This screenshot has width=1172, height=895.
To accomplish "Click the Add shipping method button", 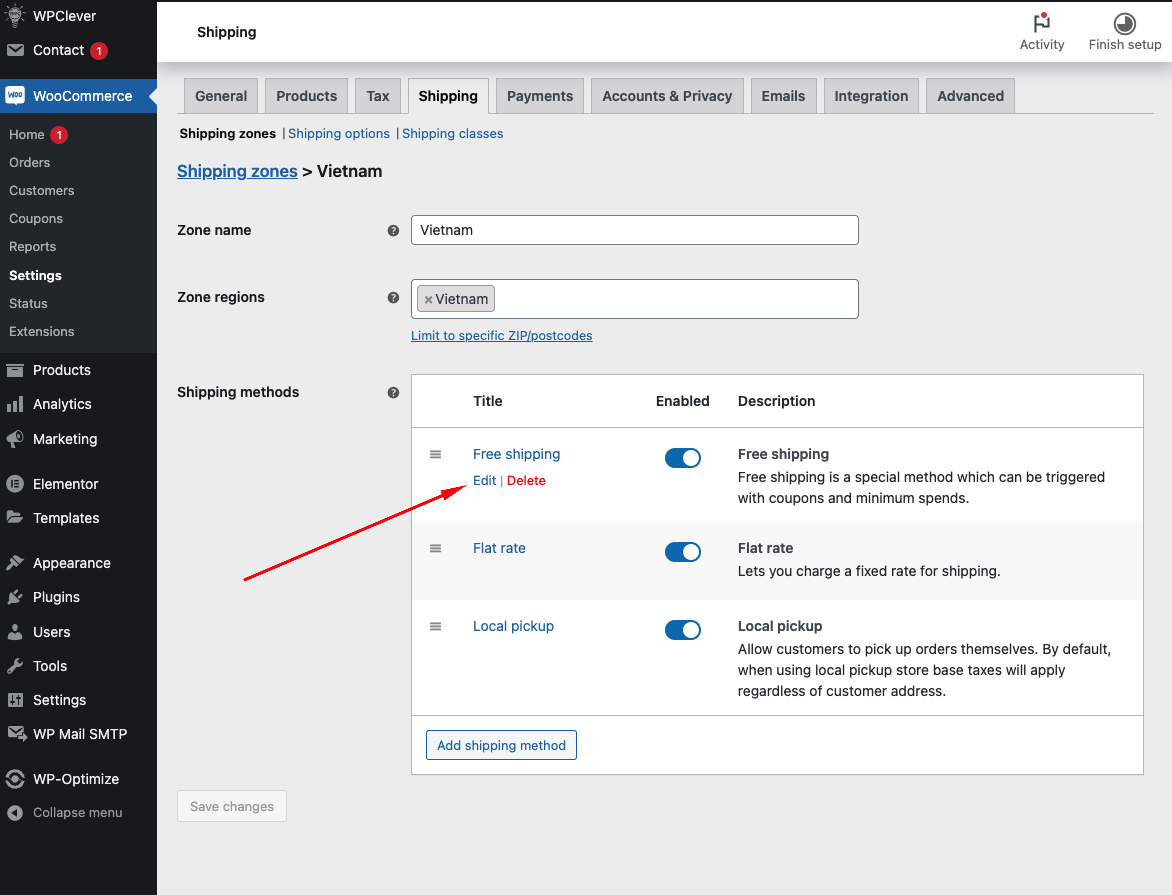I will point(501,745).
